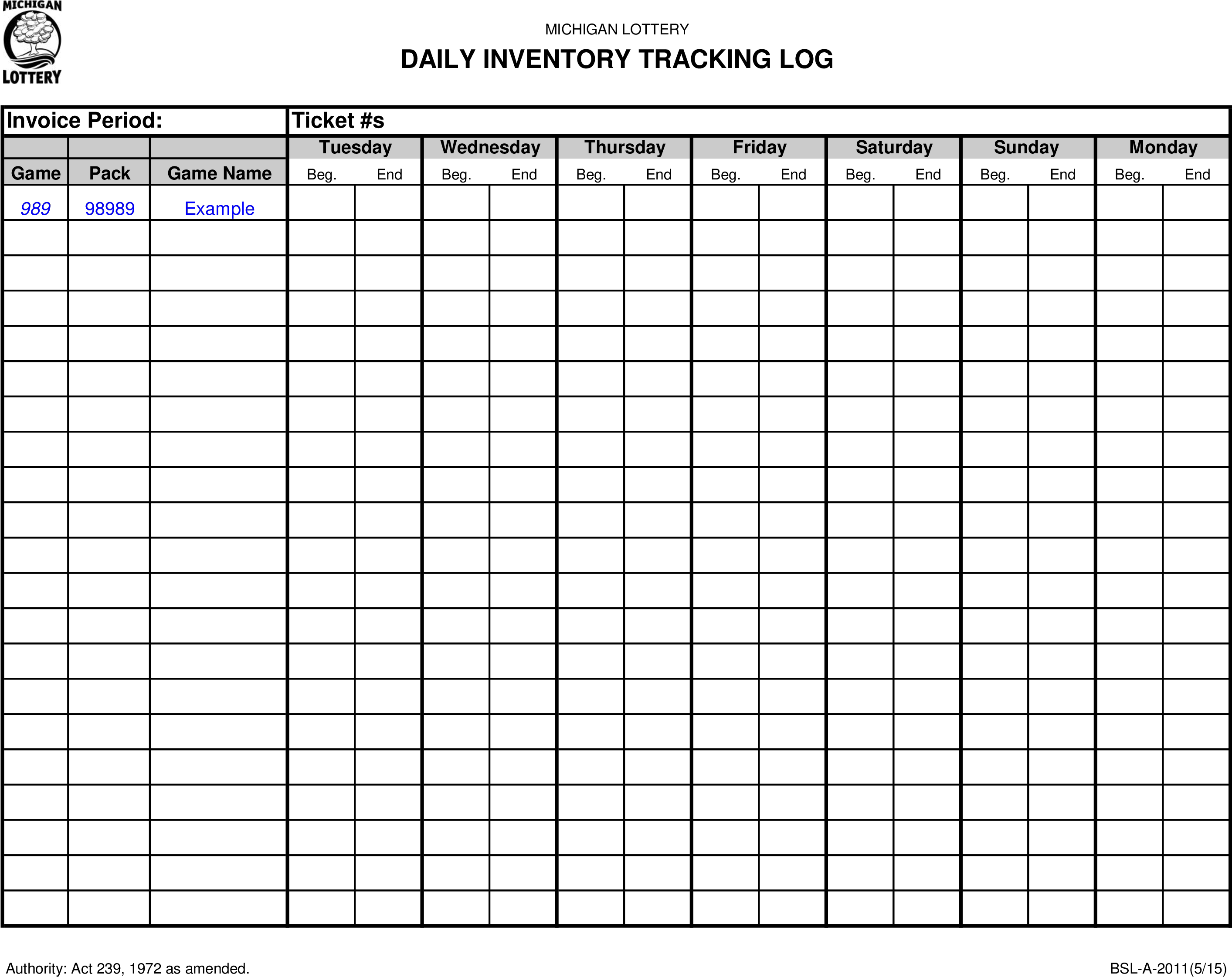Click the Game number link 989
Viewport: 1232px width, 977px height.
(x=37, y=208)
